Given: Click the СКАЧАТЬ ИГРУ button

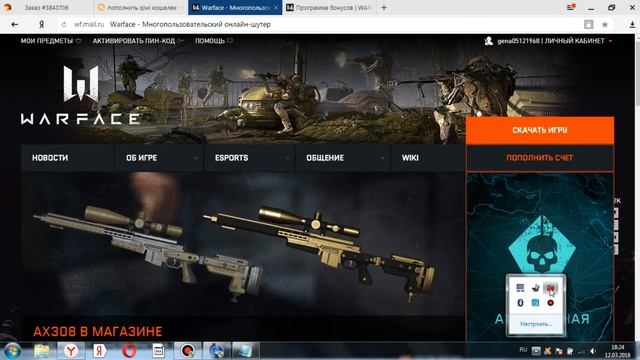Looking at the screenshot, I should (x=540, y=130).
